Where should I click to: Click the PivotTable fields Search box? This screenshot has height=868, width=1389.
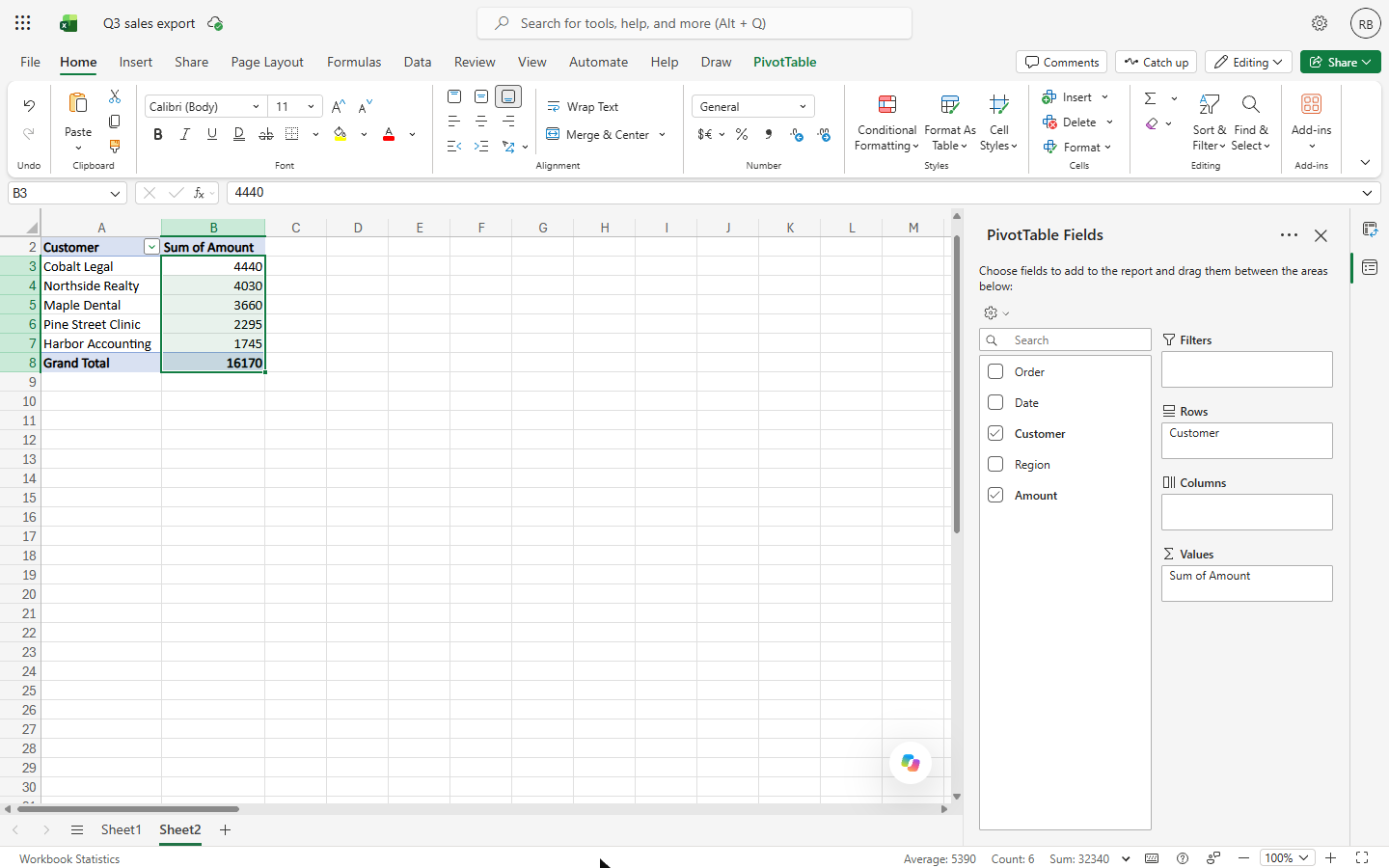click(1065, 340)
